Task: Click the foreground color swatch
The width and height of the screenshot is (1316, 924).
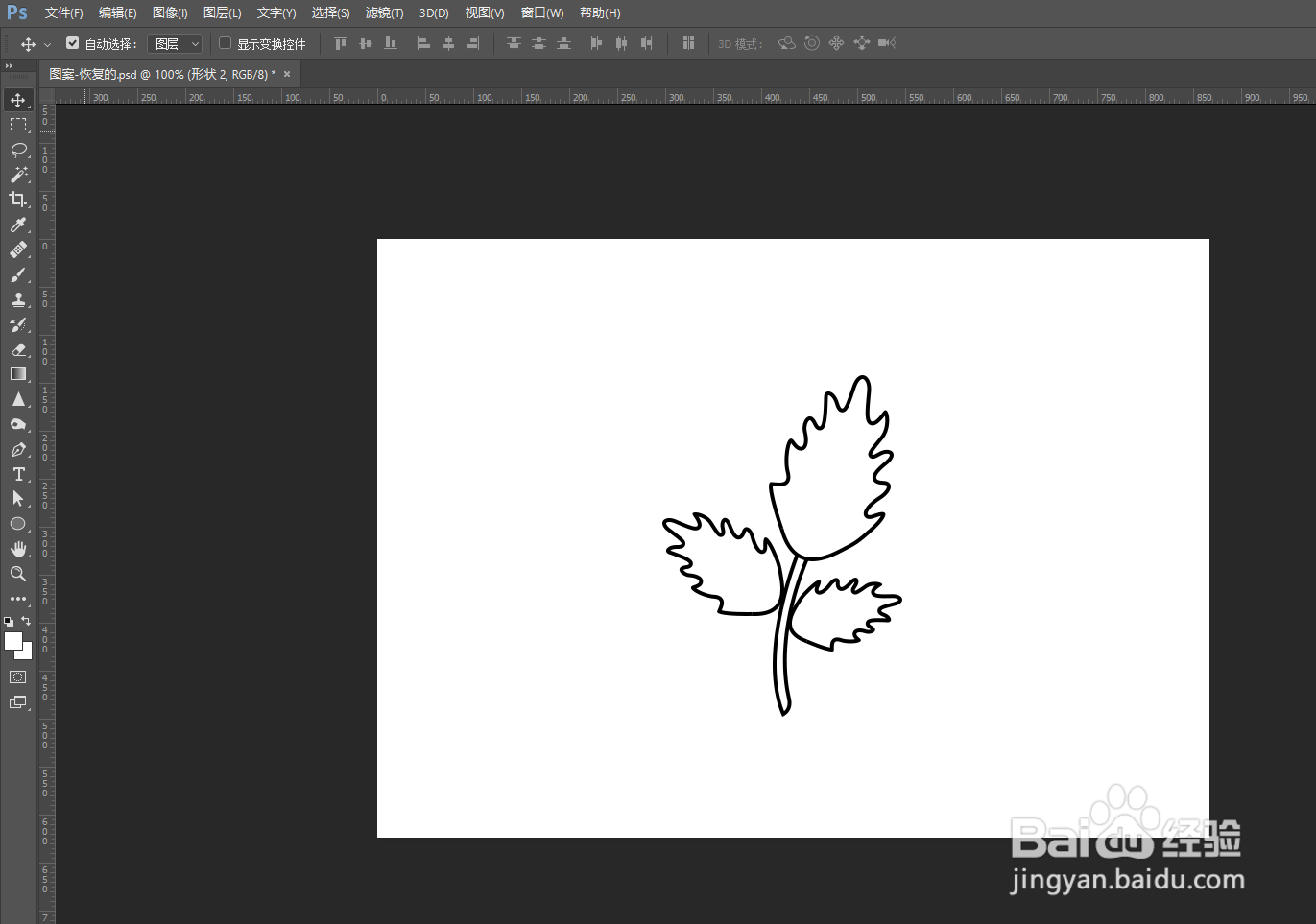Action: [13, 641]
